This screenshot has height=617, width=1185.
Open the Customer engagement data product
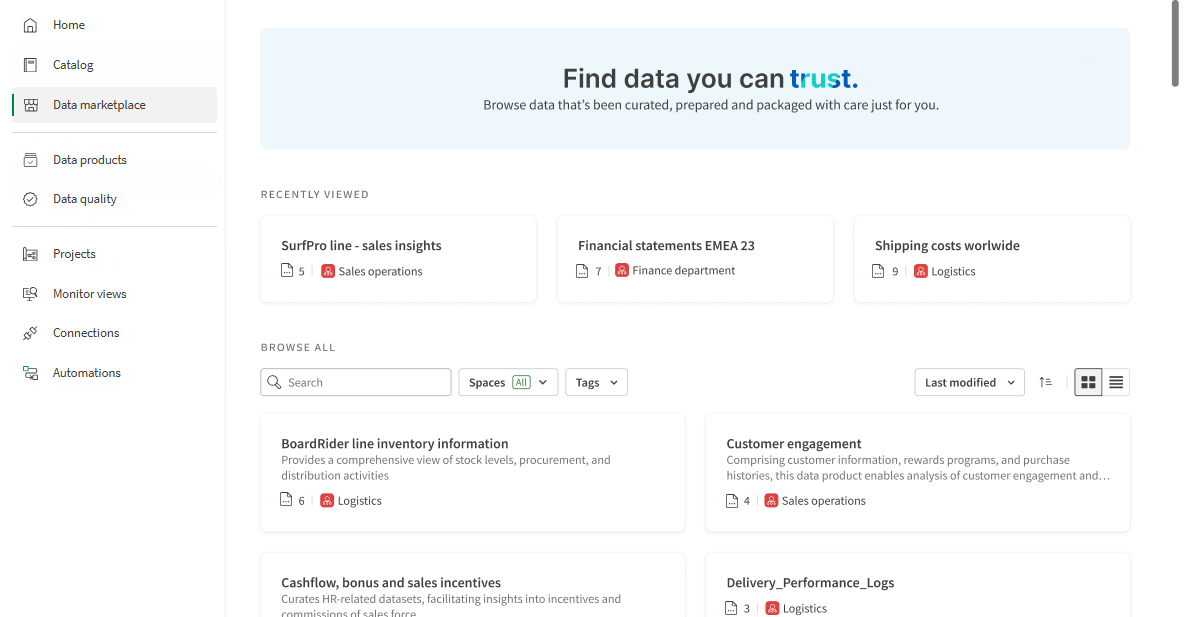click(x=916, y=470)
